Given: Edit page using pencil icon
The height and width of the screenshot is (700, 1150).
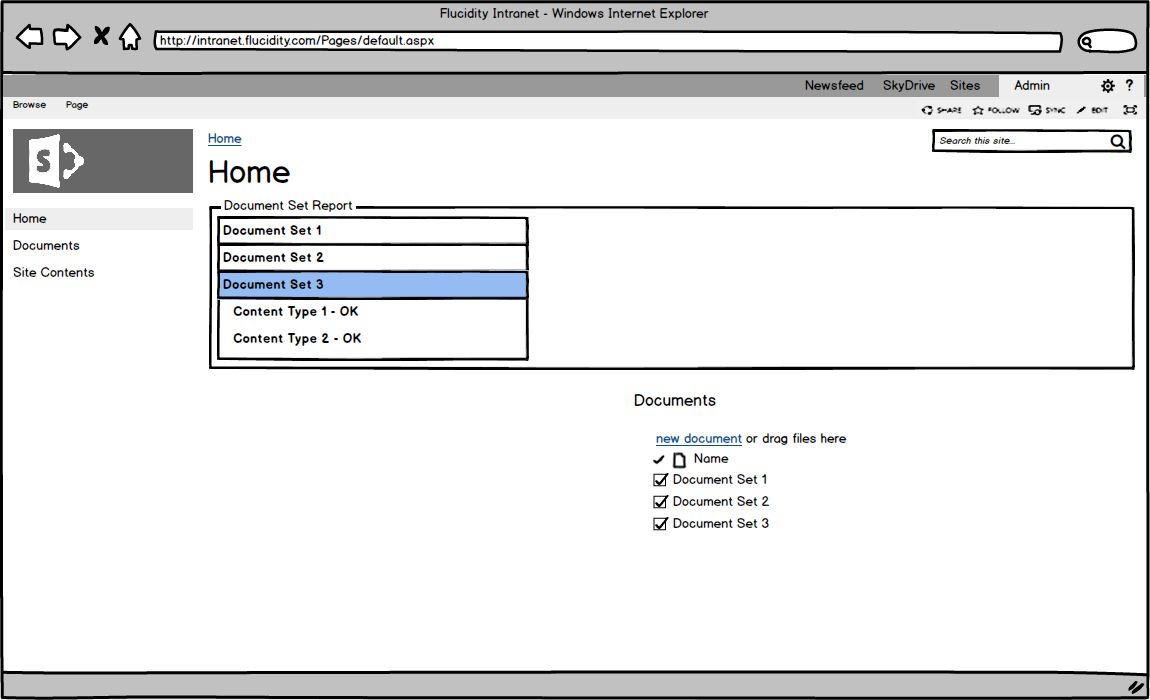Looking at the screenshot, I should [1092, 110].
